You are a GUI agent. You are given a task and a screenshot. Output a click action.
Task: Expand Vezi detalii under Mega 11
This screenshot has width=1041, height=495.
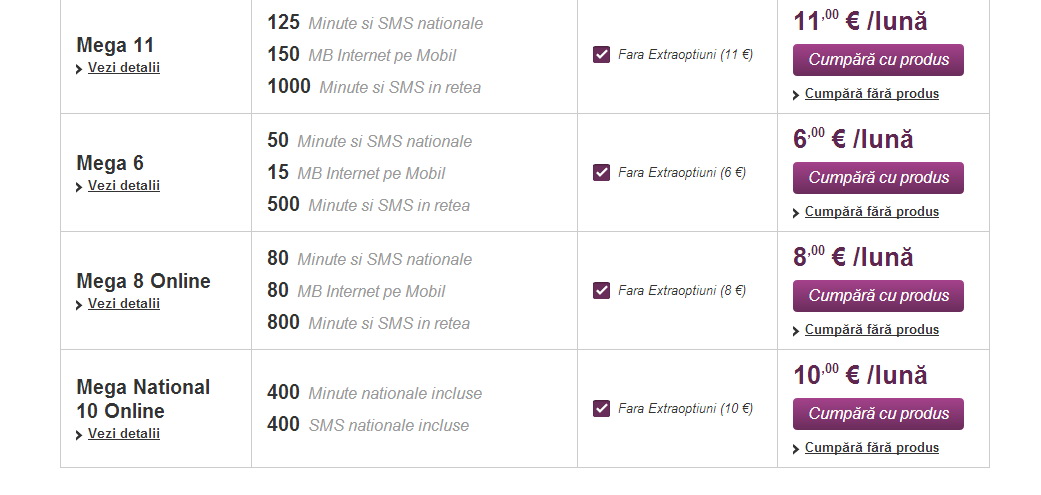123,68
